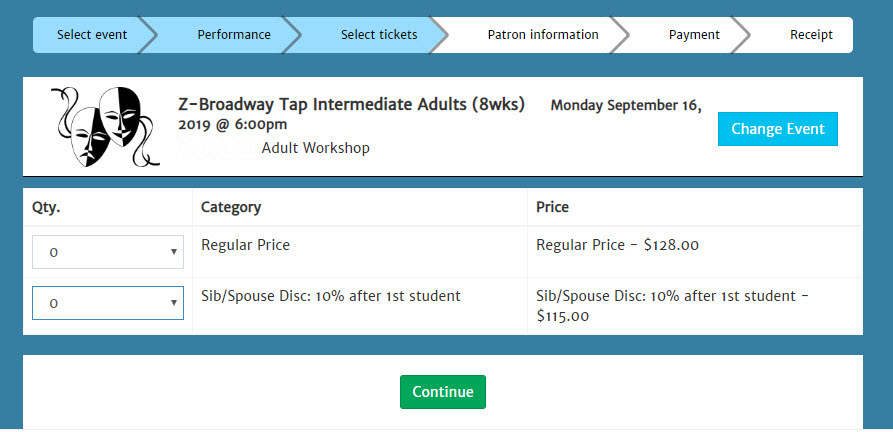Go to the Performance step
This screenshot has width=893, height=432.
click(234, 35)
